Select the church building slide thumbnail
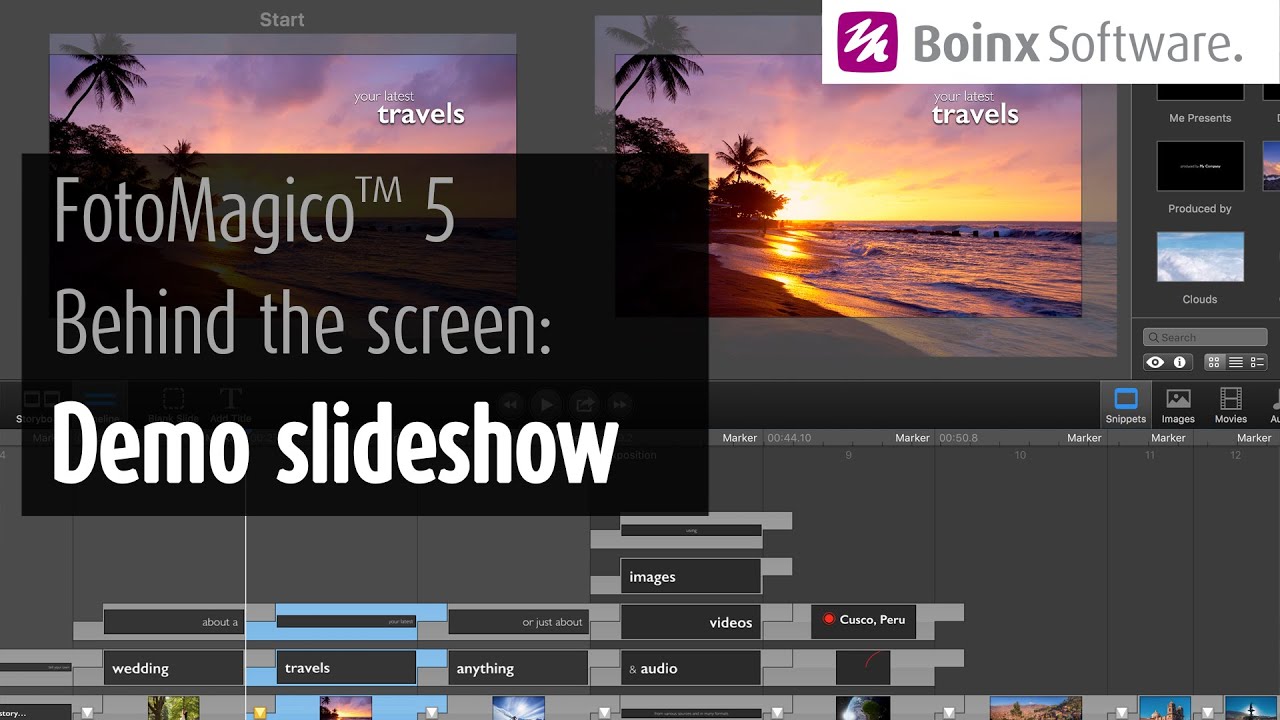 [x=1165, y=709]
